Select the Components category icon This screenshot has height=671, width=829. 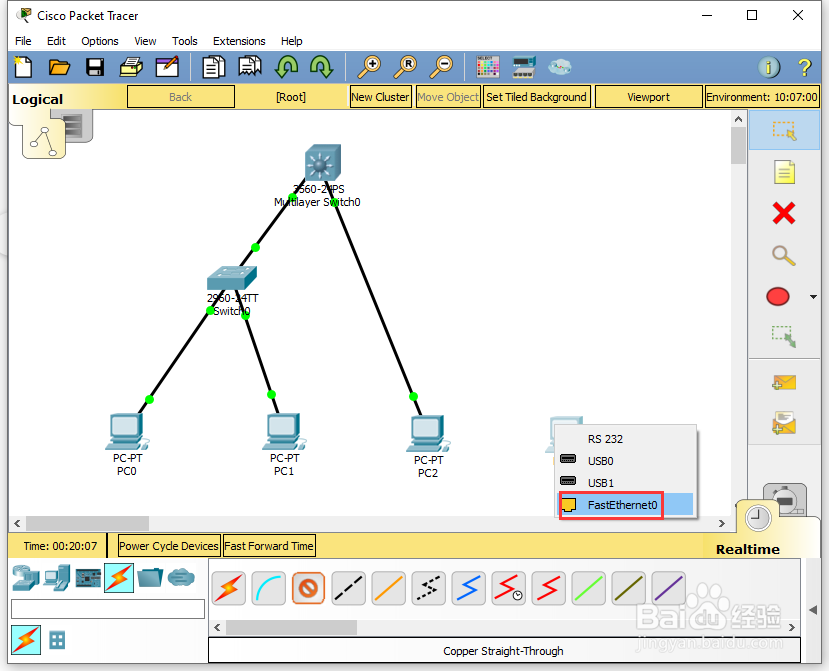[88, 578]
